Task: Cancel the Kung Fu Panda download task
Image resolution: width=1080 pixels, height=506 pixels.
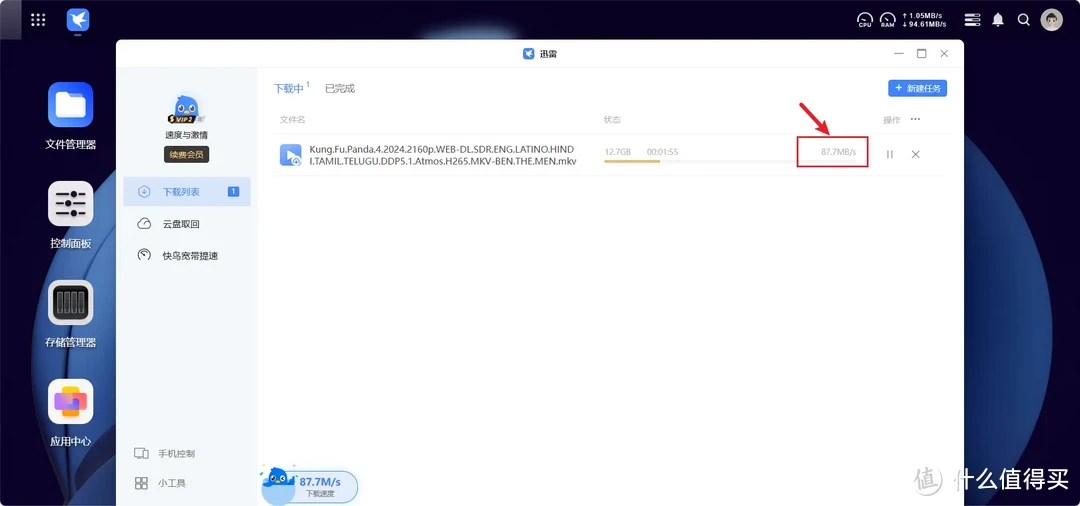Action: pyautogui.click(x=915, y=154)
